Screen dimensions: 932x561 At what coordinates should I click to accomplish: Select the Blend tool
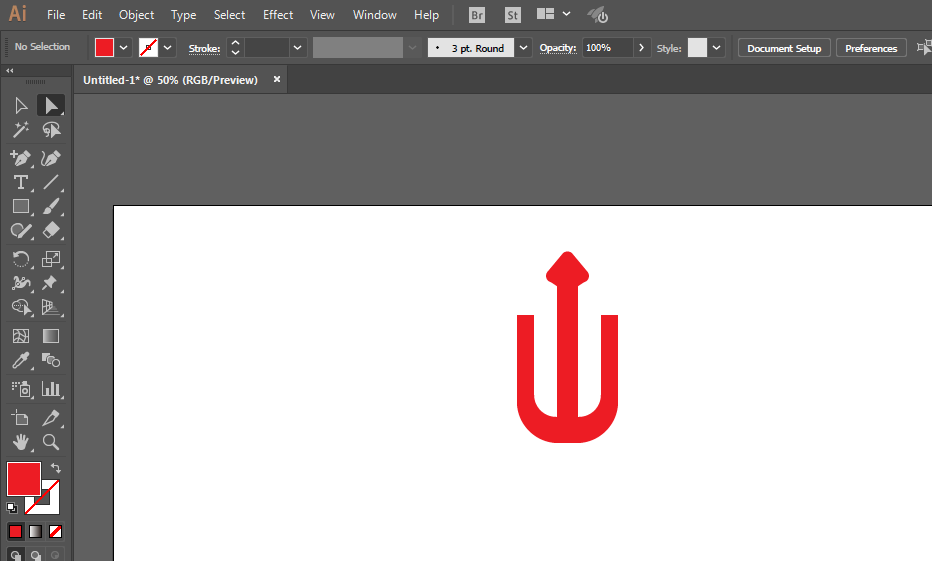[x=51, y=360]
